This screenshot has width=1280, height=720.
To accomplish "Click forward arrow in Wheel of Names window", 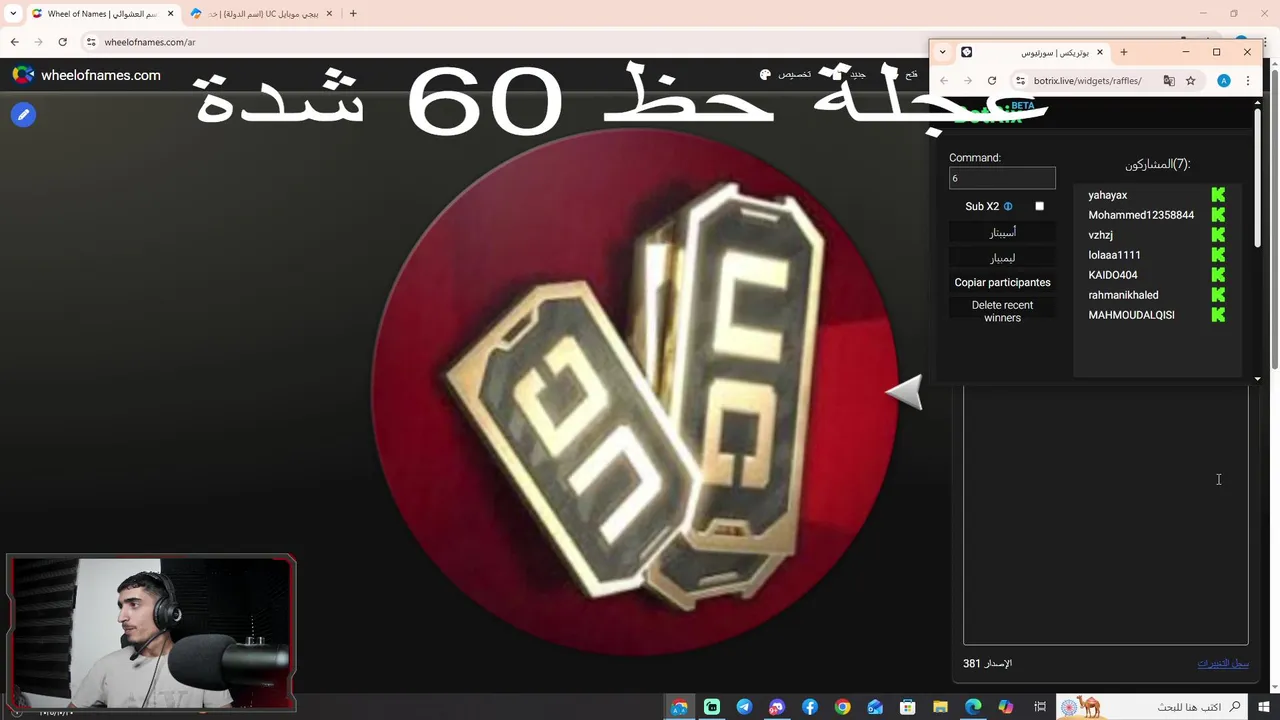I will coord(38,42).
